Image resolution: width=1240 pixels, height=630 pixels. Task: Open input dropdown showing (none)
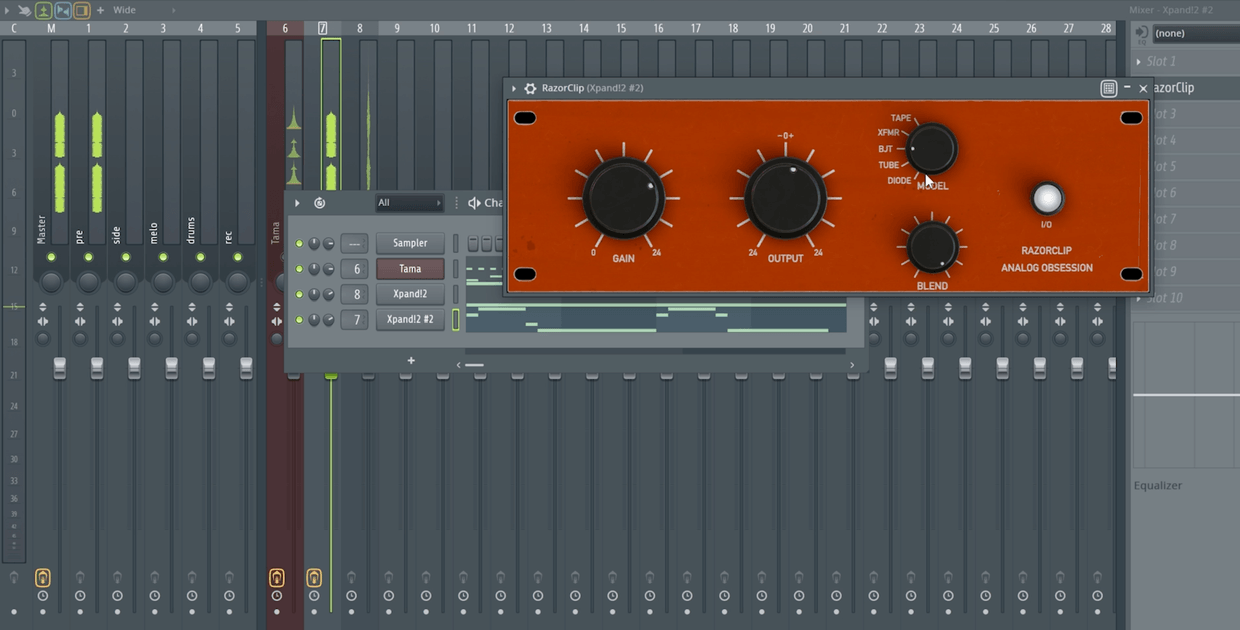[1195, 33]
